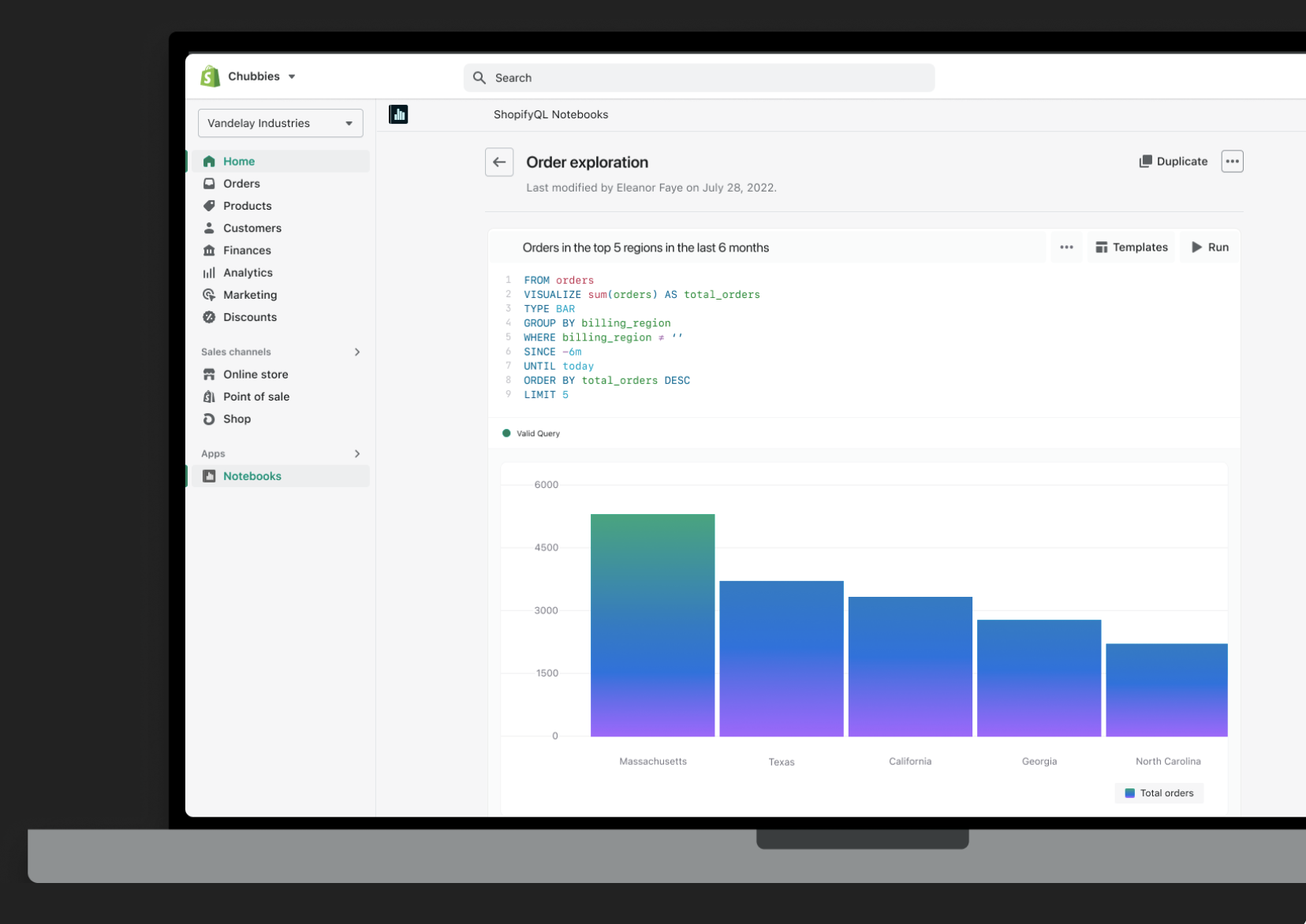Click the Shop app icon
Viewport: 1306px width, 924px height.
pos(209,419)
